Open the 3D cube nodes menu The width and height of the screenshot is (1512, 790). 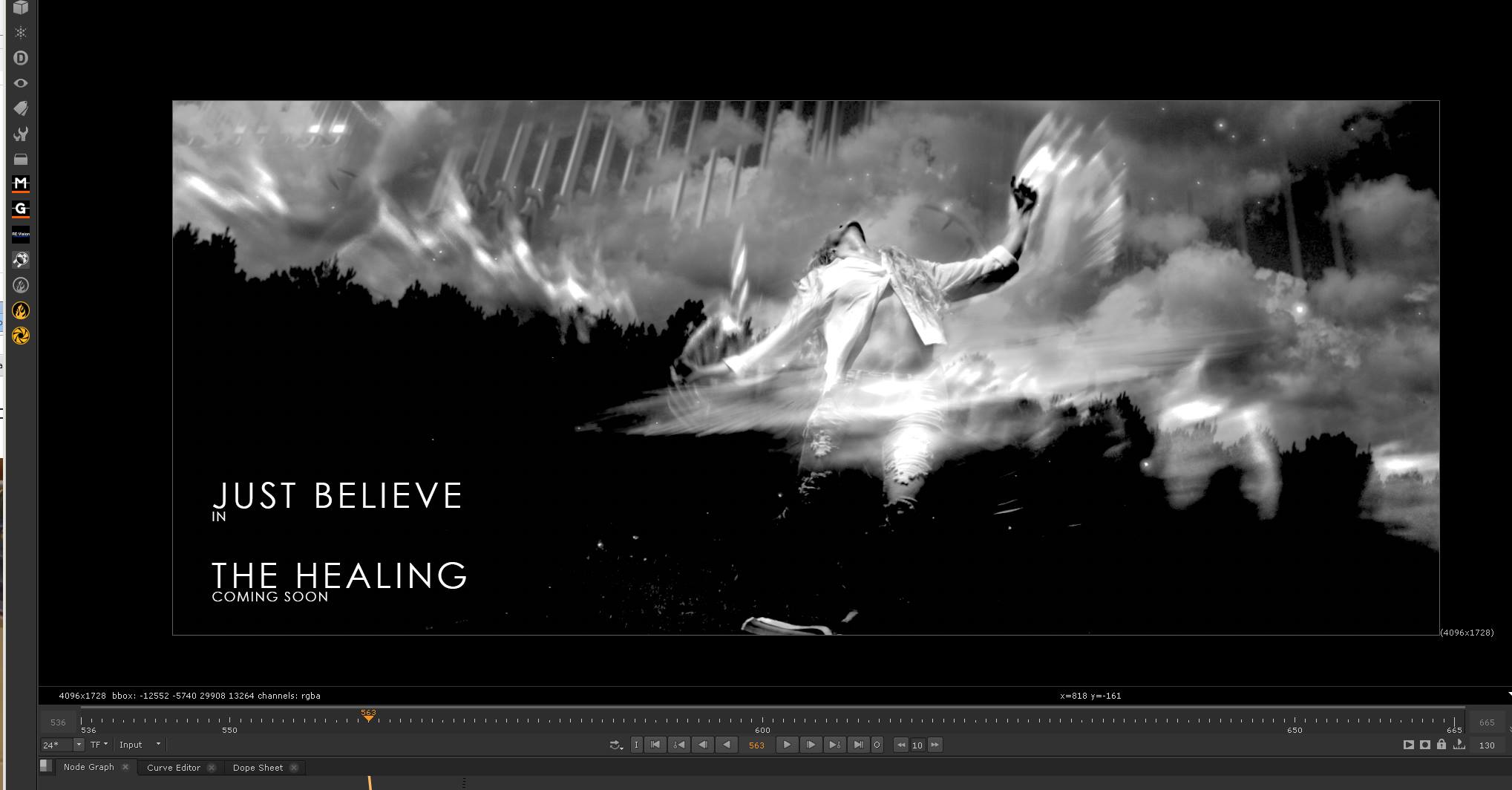pyautogui.click(x=21, y=8)
